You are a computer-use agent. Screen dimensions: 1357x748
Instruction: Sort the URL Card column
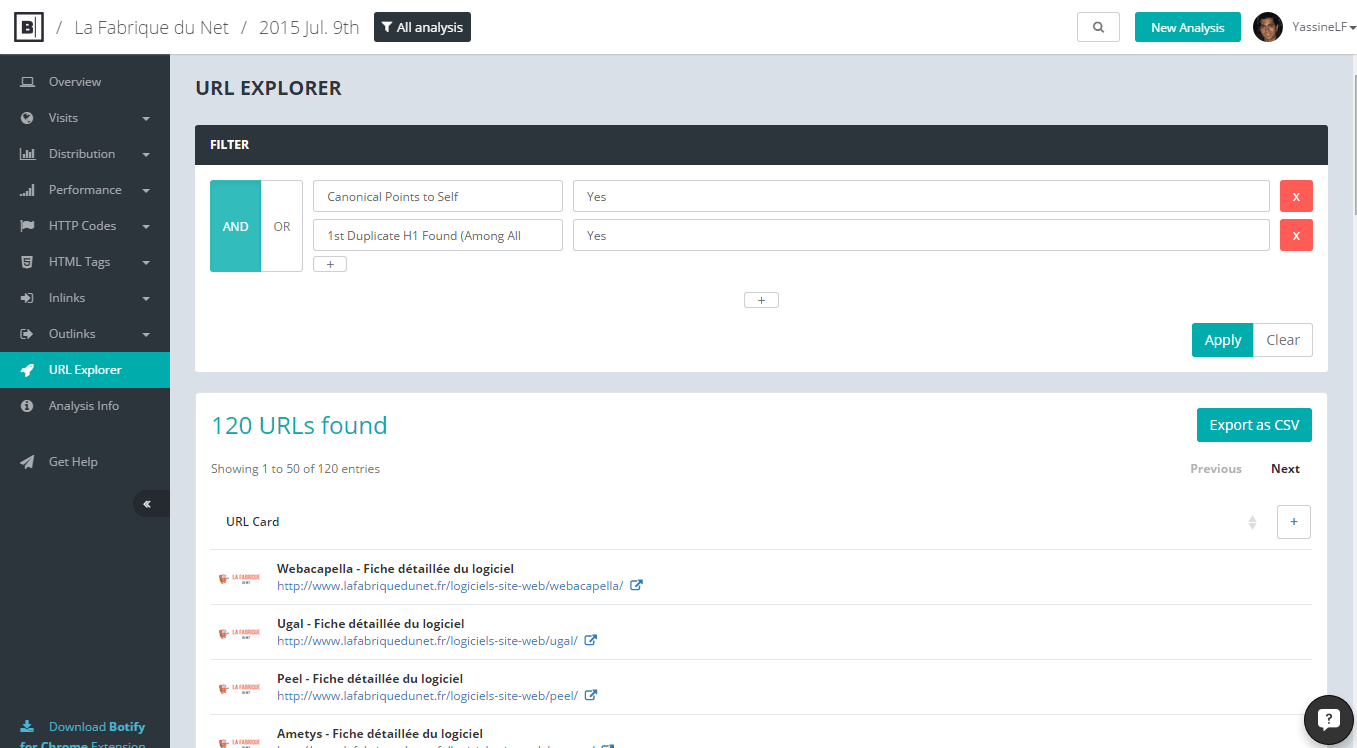(1251, 522)
